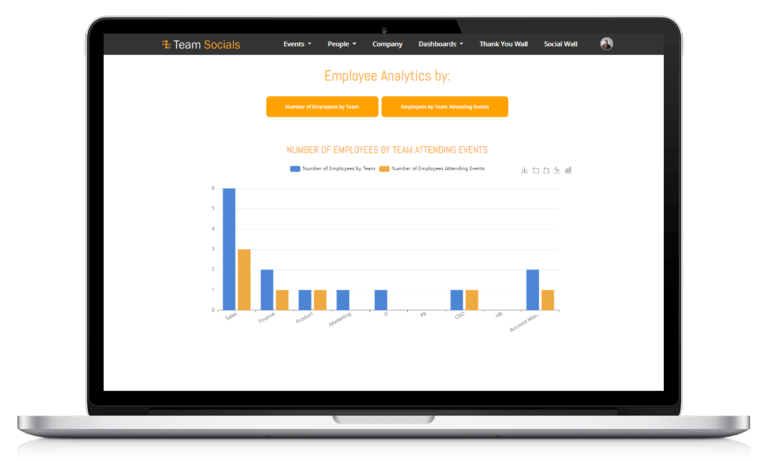Click the blue Finance bar

coord(267,290)
